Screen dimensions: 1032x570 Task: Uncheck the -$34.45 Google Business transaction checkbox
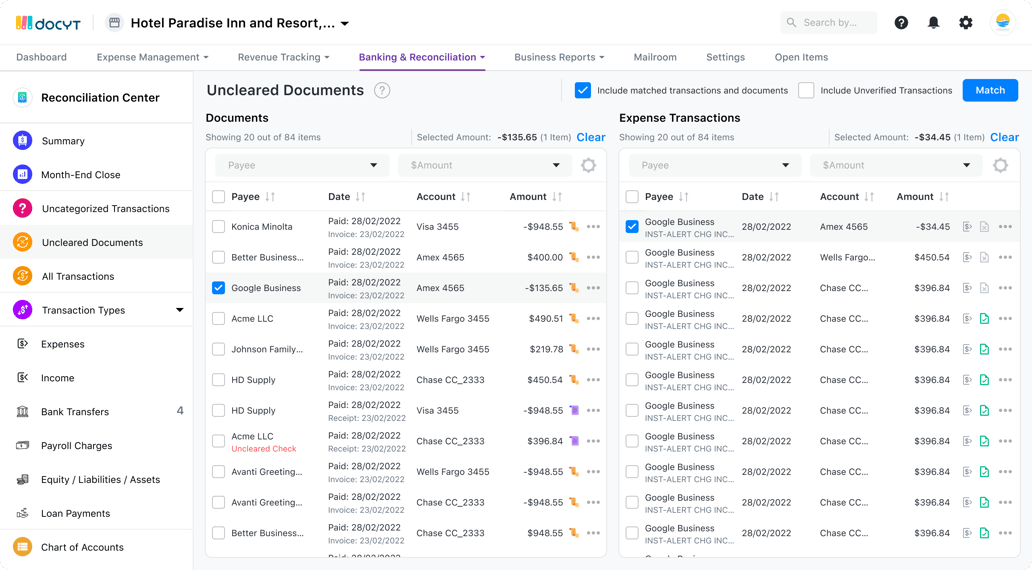[x=632, y=226]
